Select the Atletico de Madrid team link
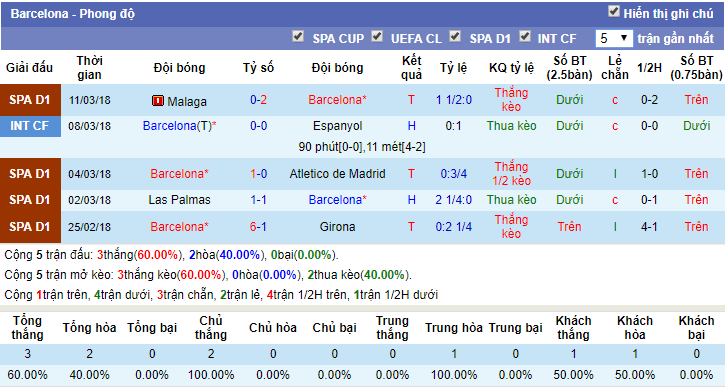 (338, 174)
